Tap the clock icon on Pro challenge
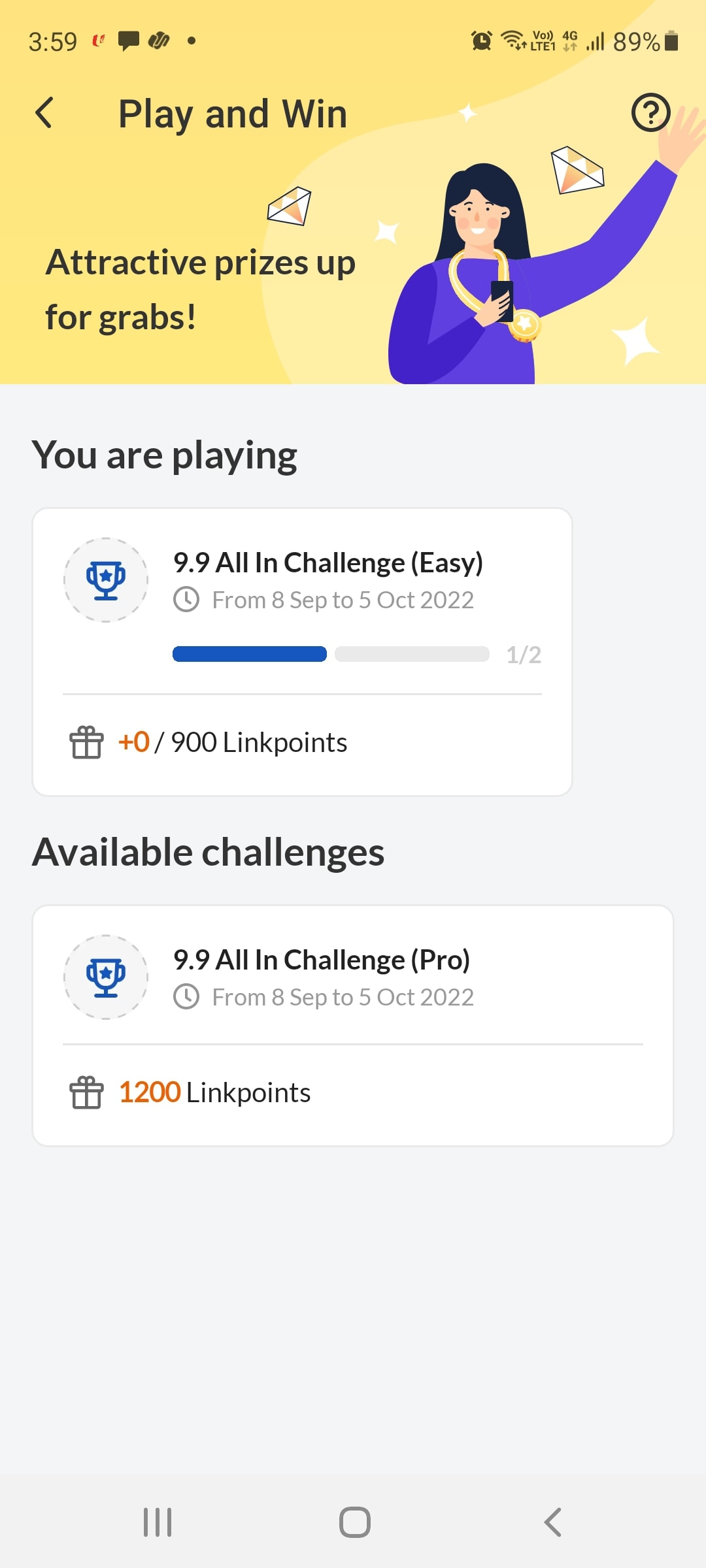706x1568 pixels. point(186,997)
